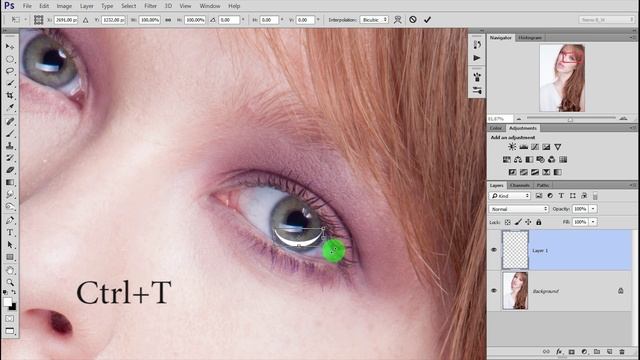Open workspace switcher dropdown
The image size is (640, 360).
[606, 20]
